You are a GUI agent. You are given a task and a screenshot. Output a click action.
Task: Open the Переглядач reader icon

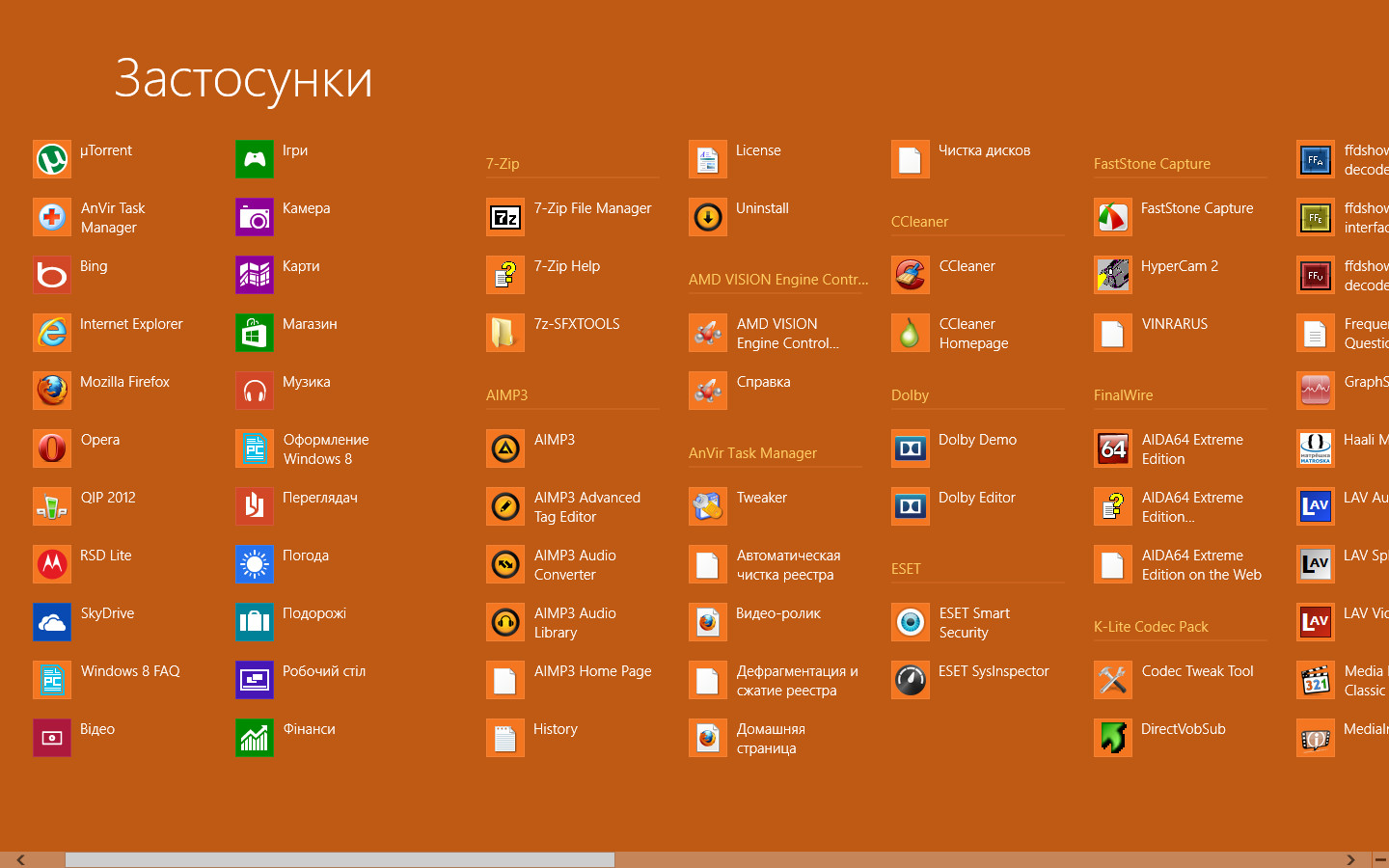(x=255, y=506)
